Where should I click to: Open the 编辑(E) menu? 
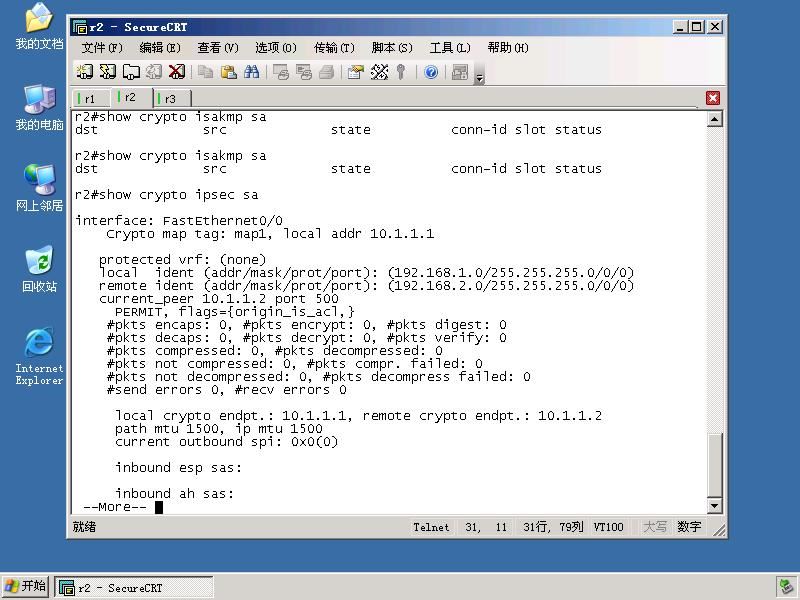160,48
